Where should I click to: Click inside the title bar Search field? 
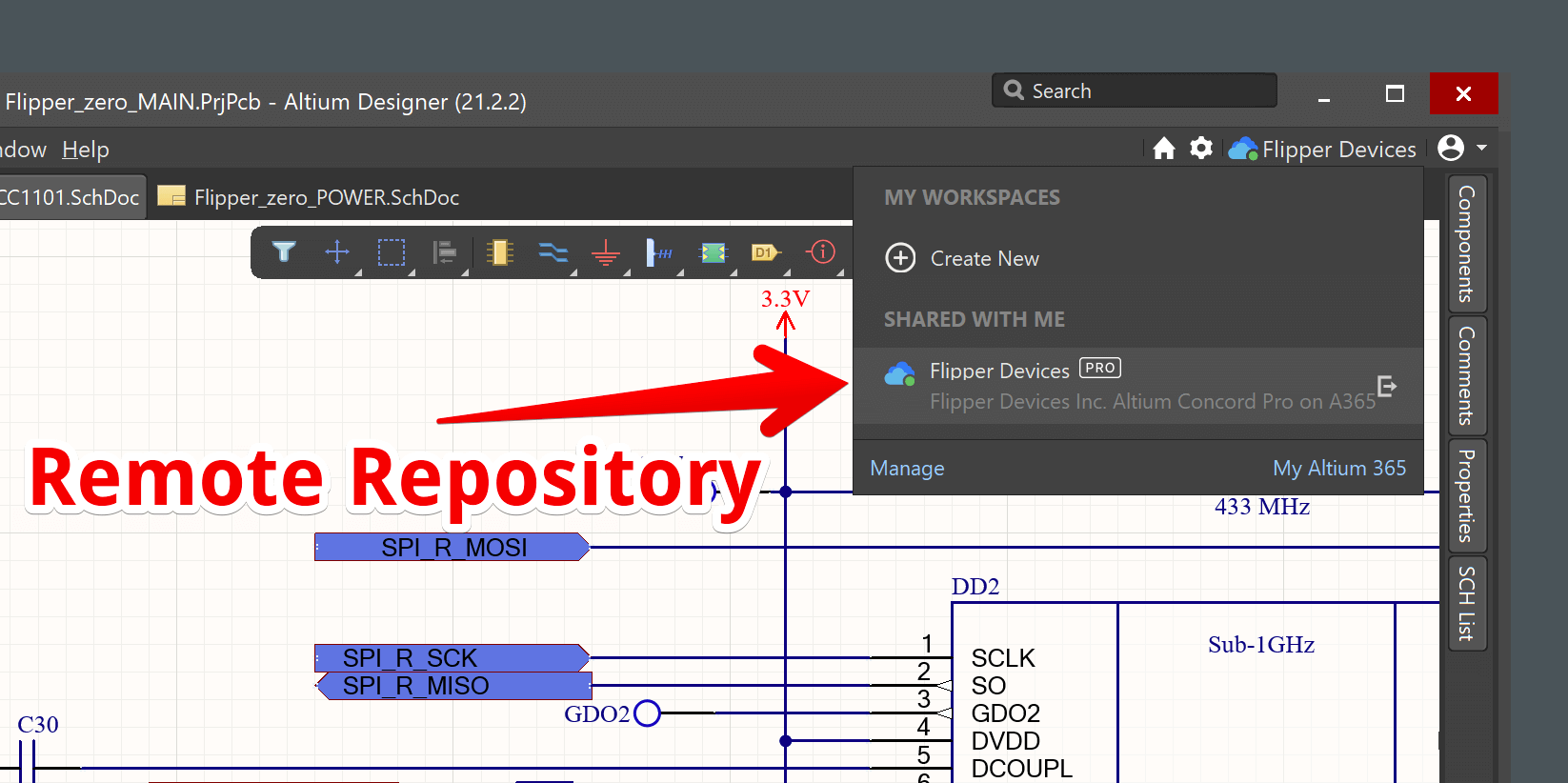click(1134, 90)
